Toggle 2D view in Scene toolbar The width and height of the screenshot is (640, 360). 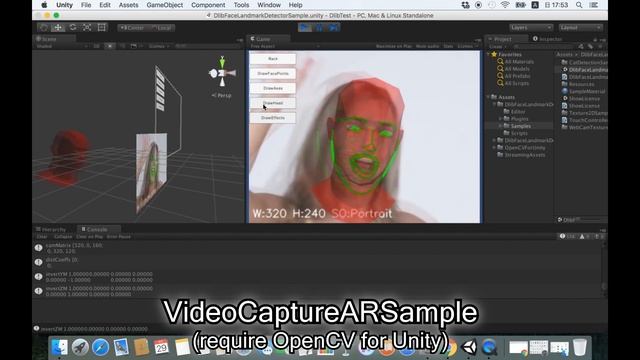click(x=97, y=46)
